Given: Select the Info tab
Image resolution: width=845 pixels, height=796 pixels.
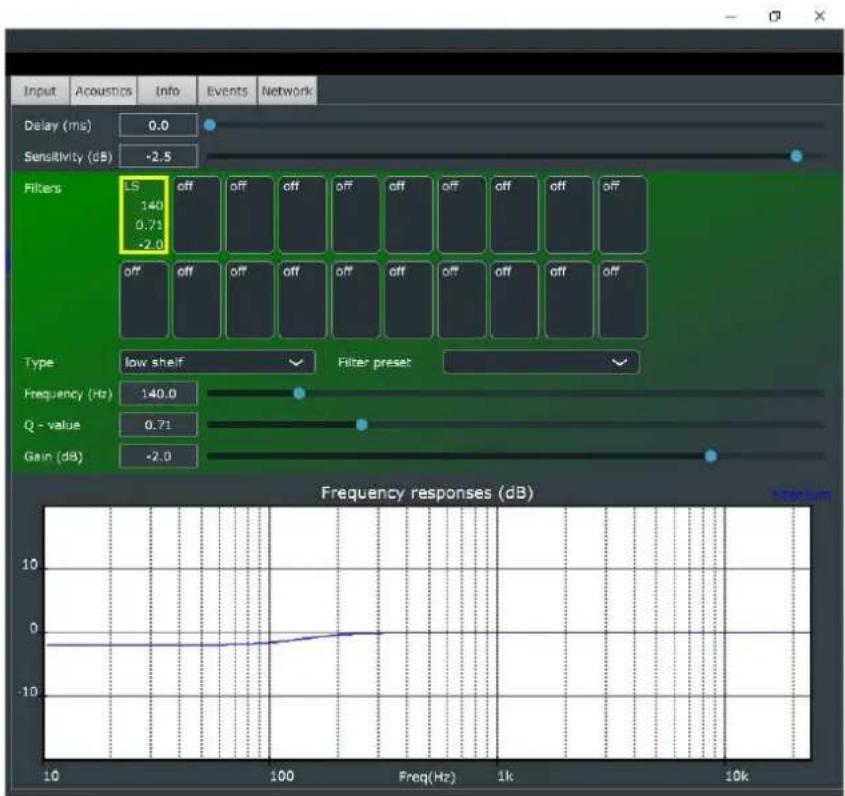Looking at the screenshot, I should coord(167,91).
